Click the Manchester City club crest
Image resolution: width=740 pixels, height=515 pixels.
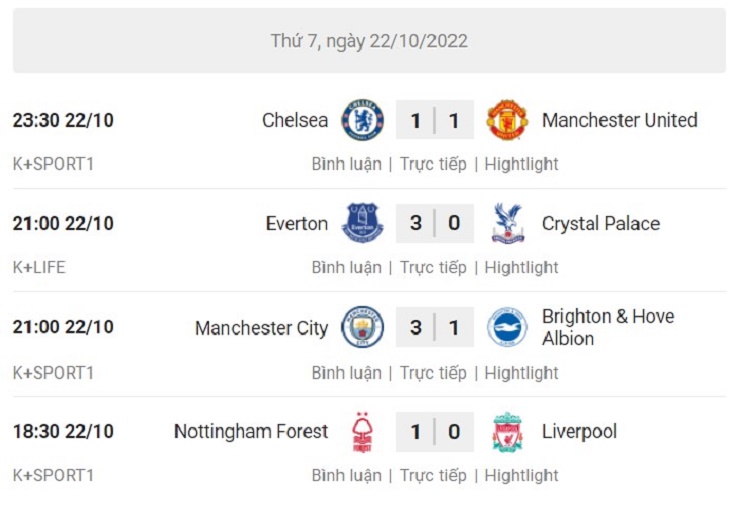click(x=362, y=327)
